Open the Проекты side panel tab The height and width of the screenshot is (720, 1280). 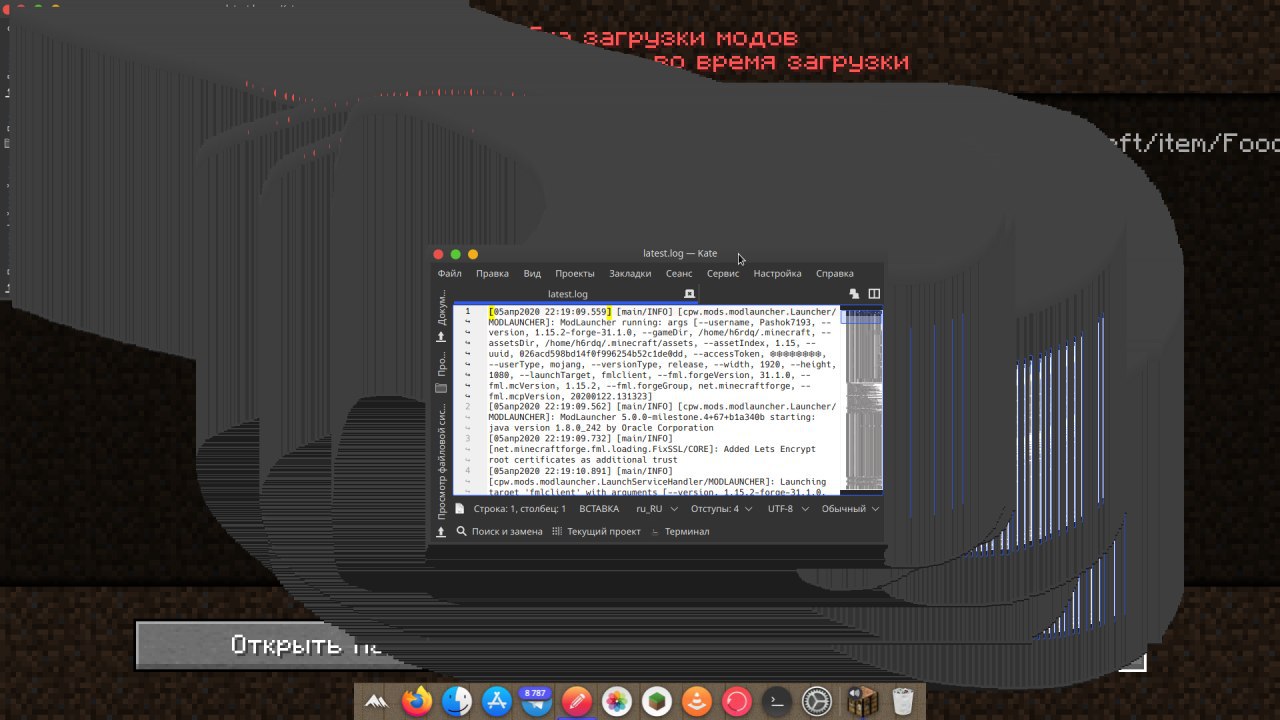[x=441, y=373]
